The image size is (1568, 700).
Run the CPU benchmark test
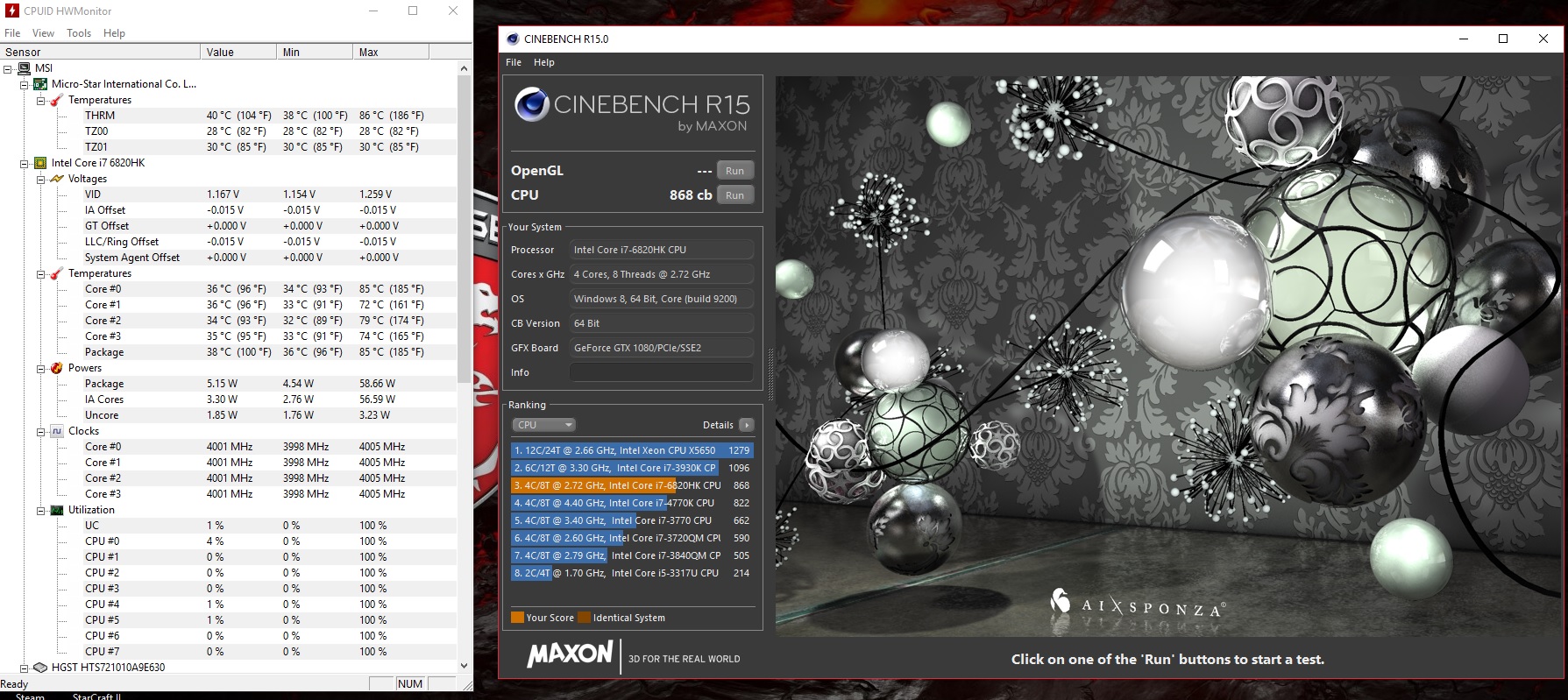click(734, 195)
